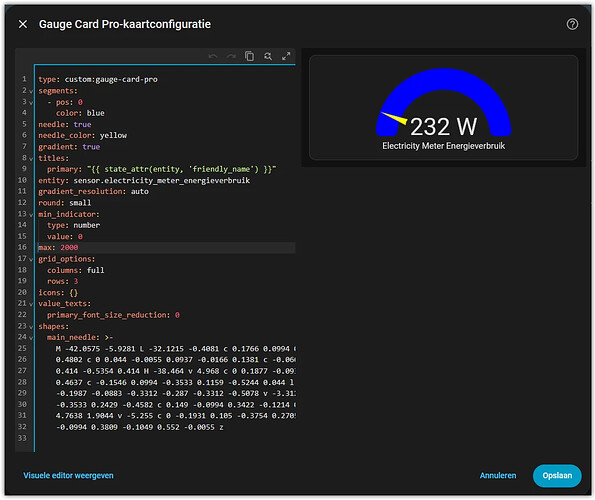Expand the editor to fullscreen

(286, 56)
